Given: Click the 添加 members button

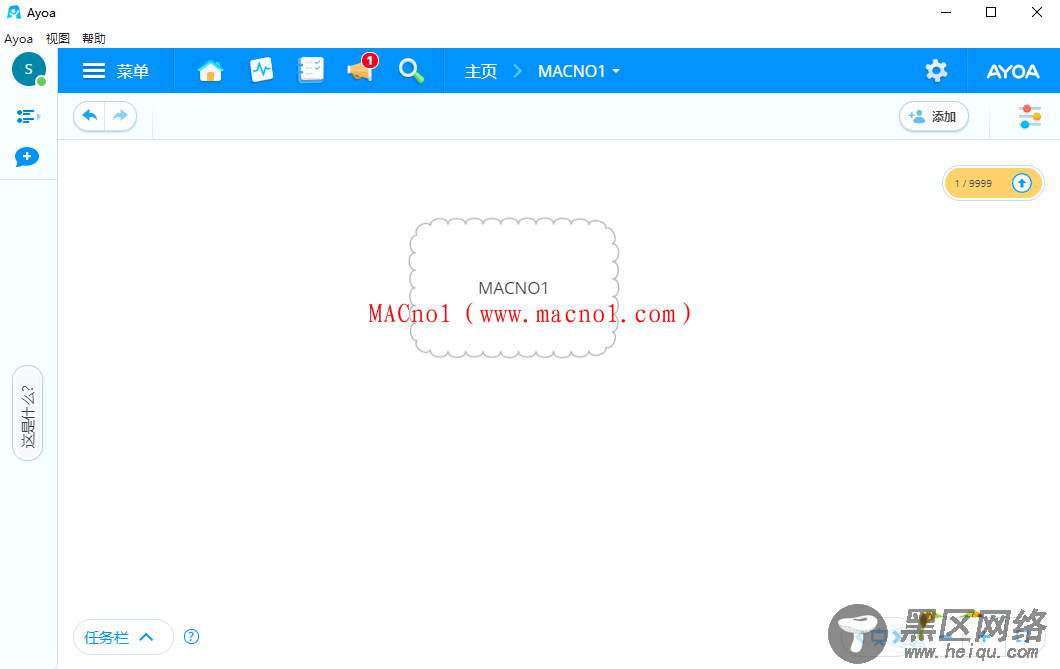Looking at the screenshot, I should (934, 116).
